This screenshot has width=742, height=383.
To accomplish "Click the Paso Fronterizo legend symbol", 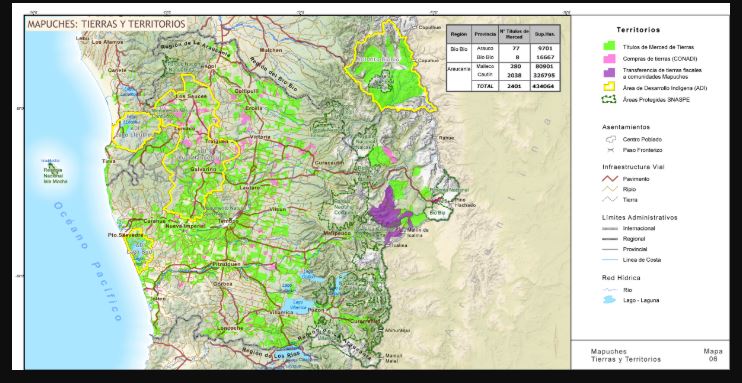I will pos(610,150).
